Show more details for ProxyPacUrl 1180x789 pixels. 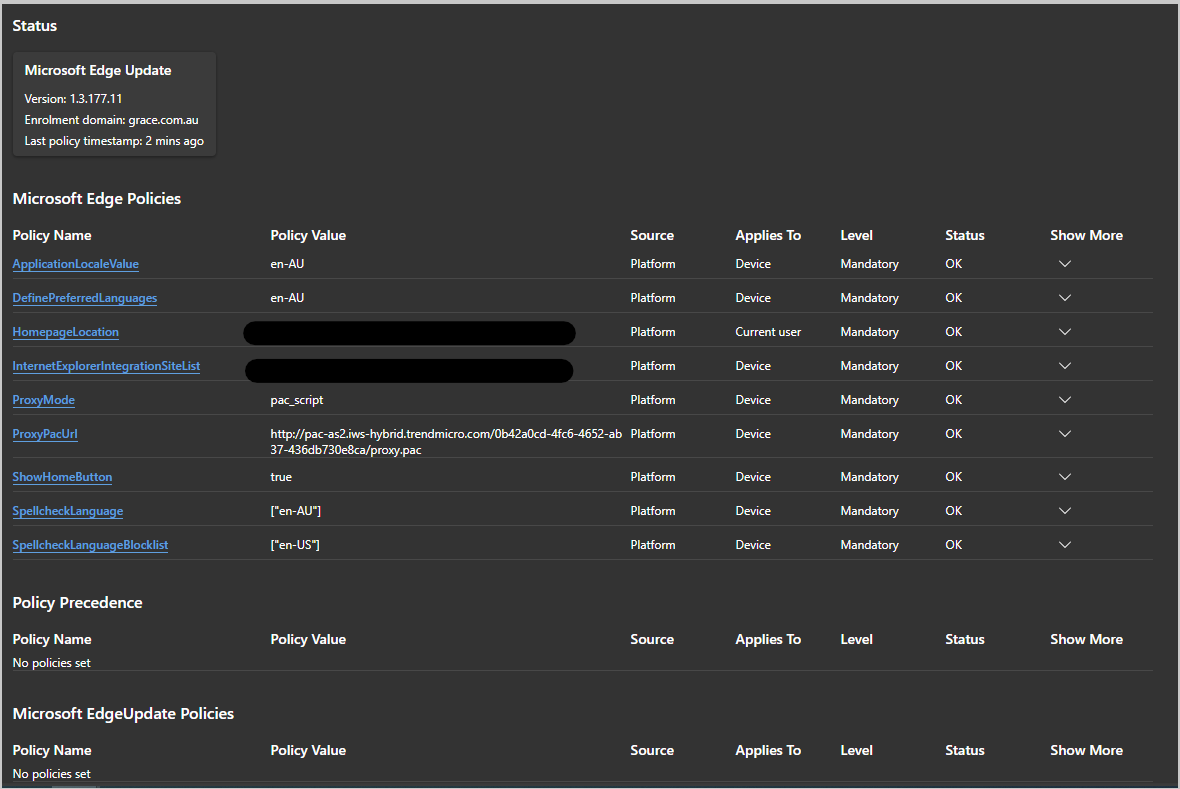(x=1064, y=433)
